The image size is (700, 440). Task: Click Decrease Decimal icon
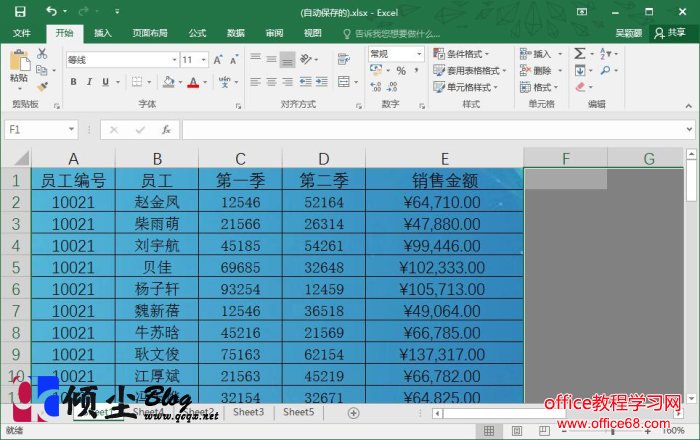pos(392,87)
